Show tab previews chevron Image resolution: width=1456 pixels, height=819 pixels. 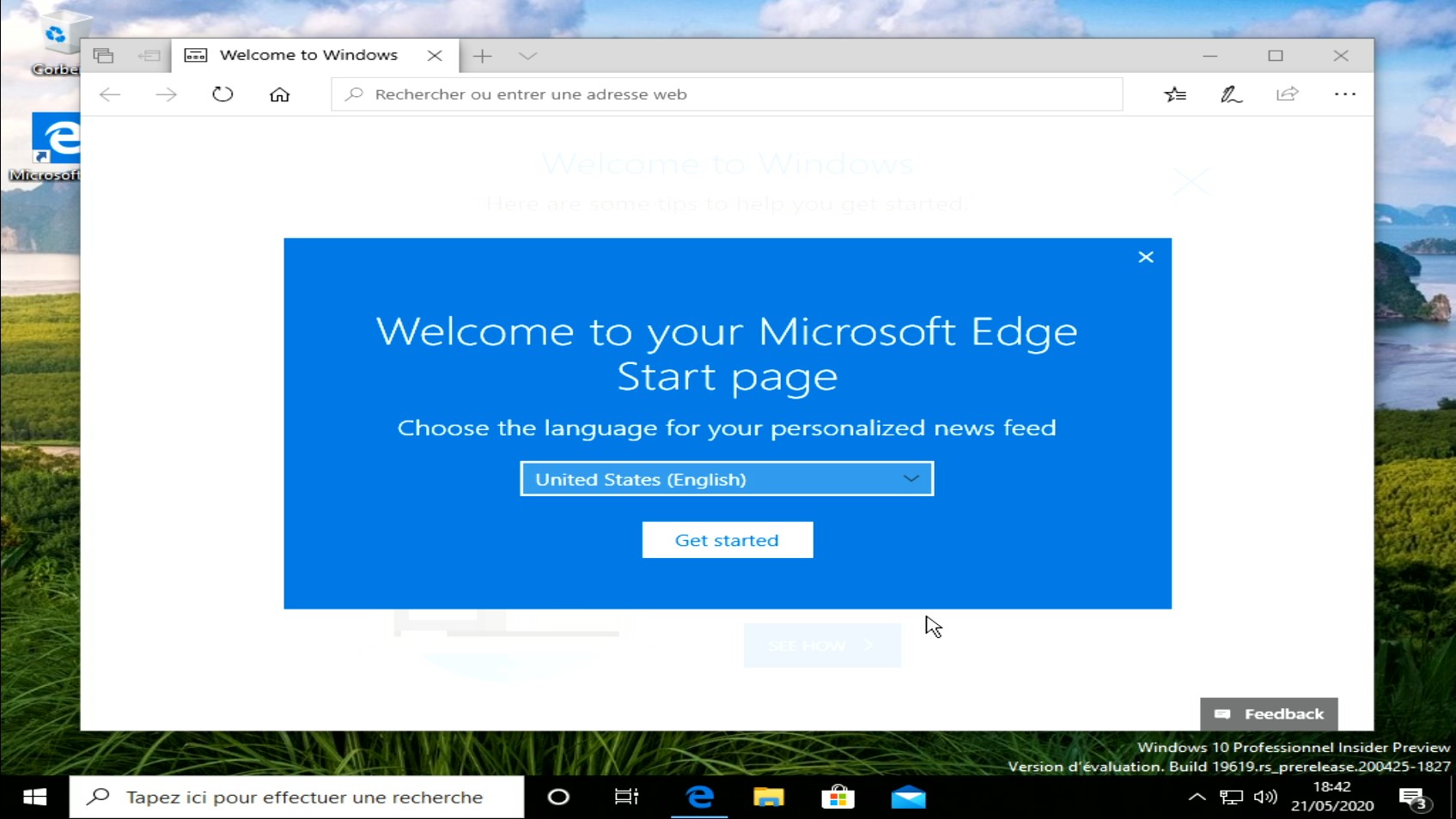527,56
